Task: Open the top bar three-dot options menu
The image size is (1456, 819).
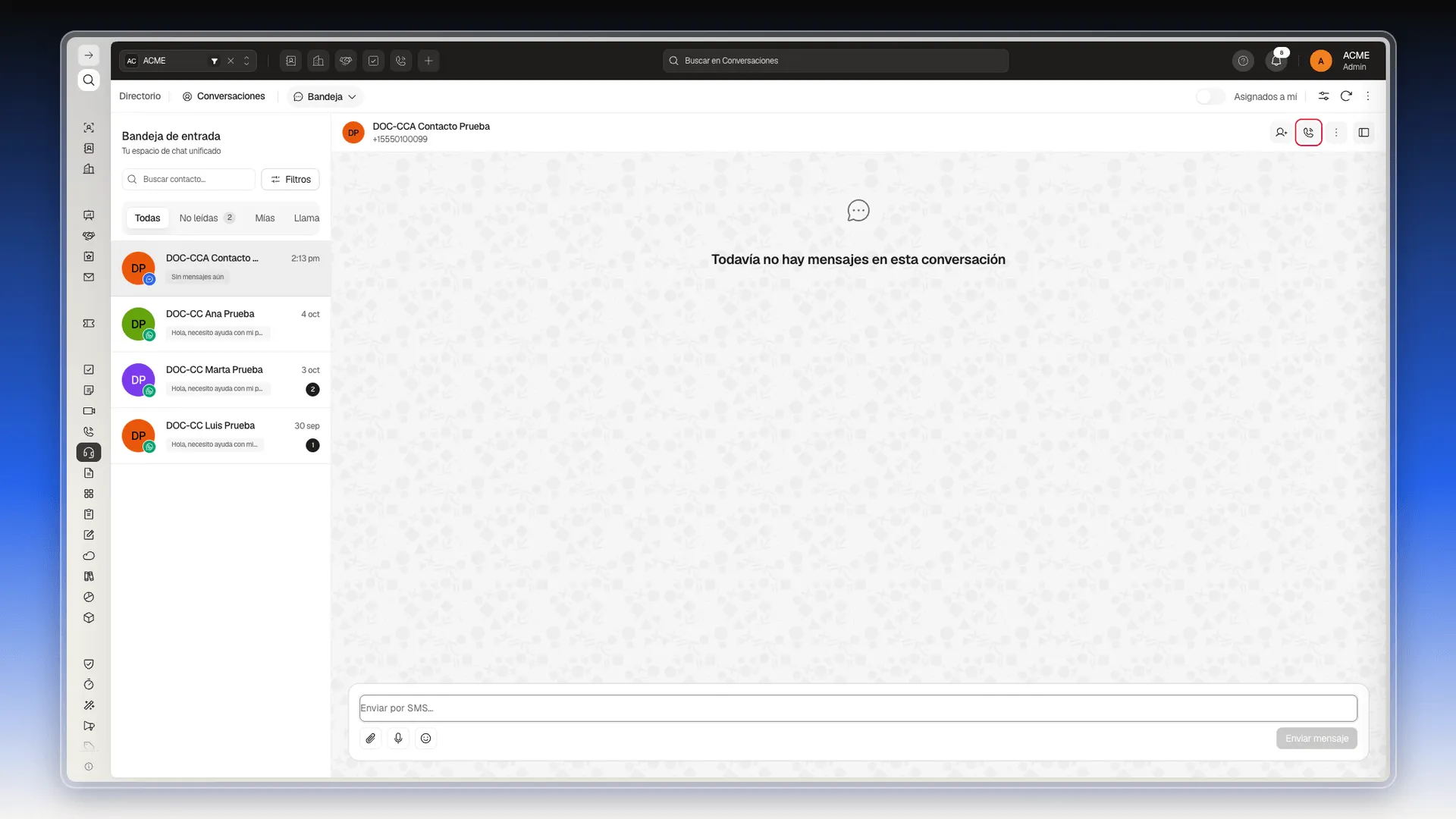Action: coord(1368,96)
